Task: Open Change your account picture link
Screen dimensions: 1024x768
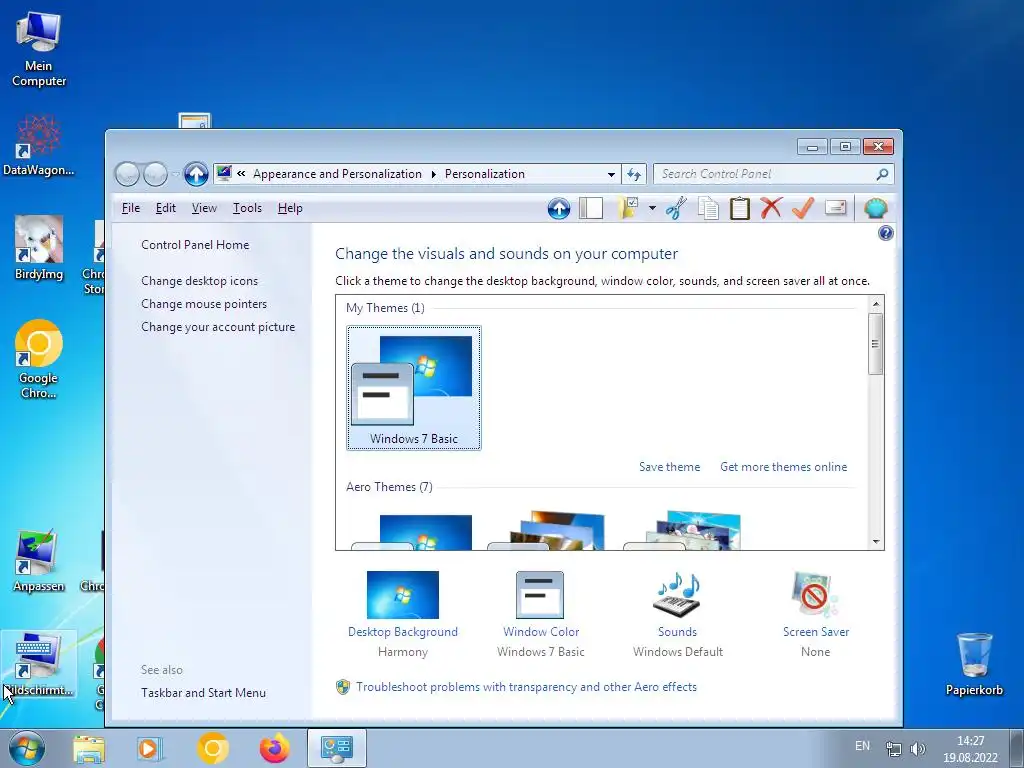Action: pyautogui.click(x=218, y=327)
